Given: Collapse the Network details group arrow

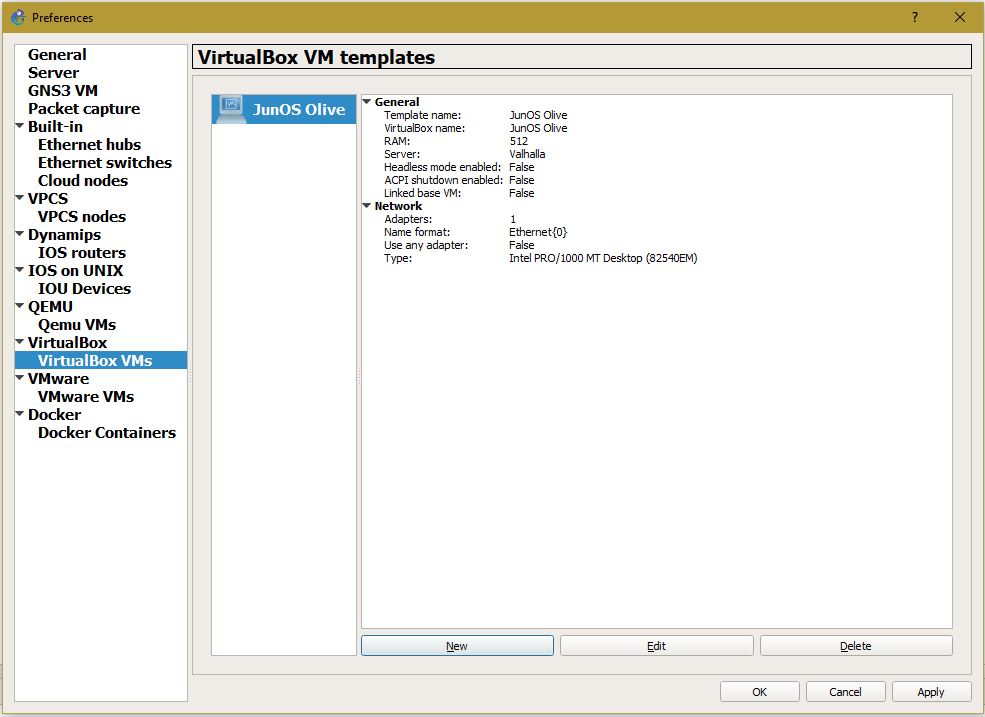Looking at the screenshot, I should coord(367,205).
